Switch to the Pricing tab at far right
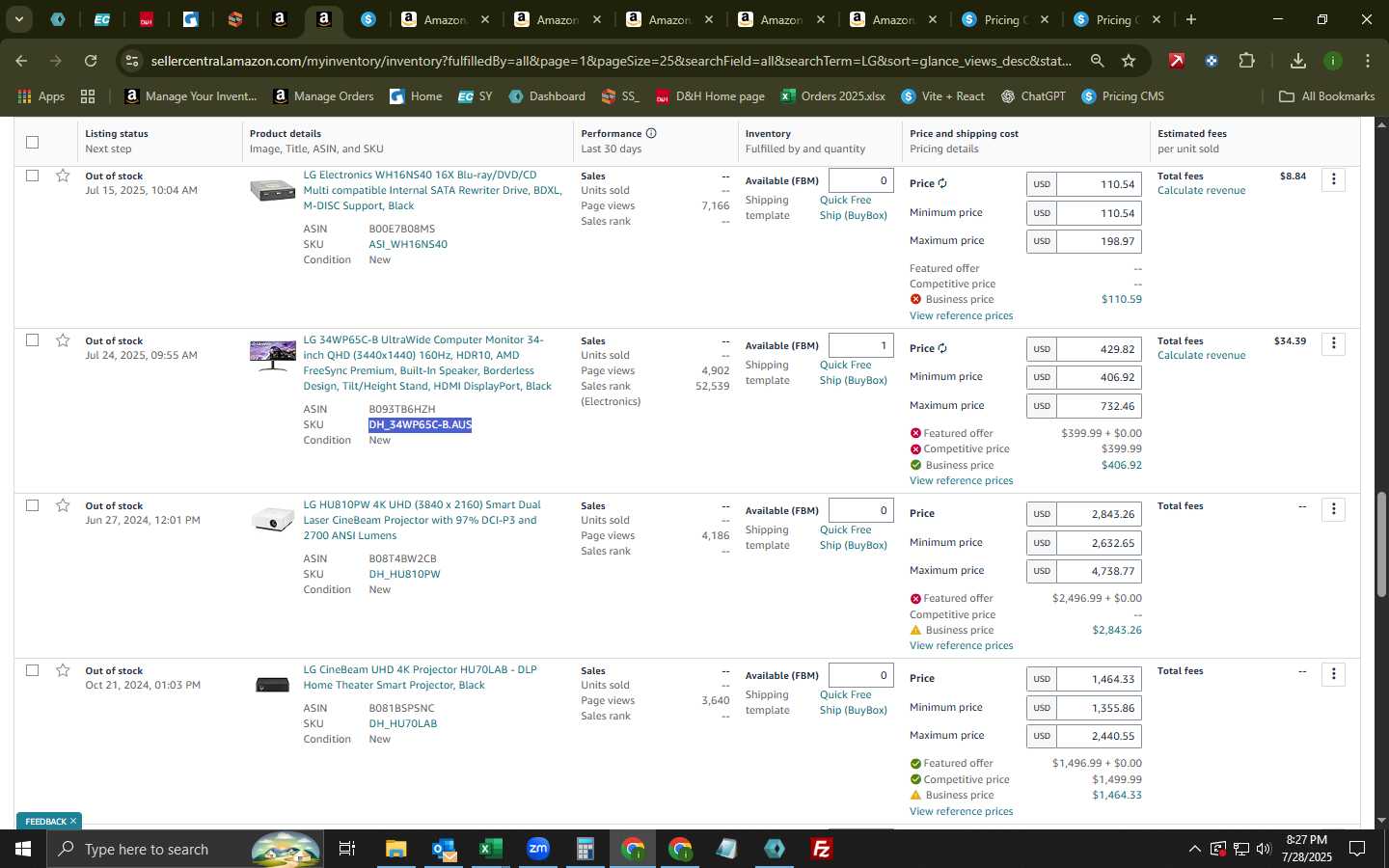Image resolution: width=1389 pixels, height=868 pixels. (1120, 19)
